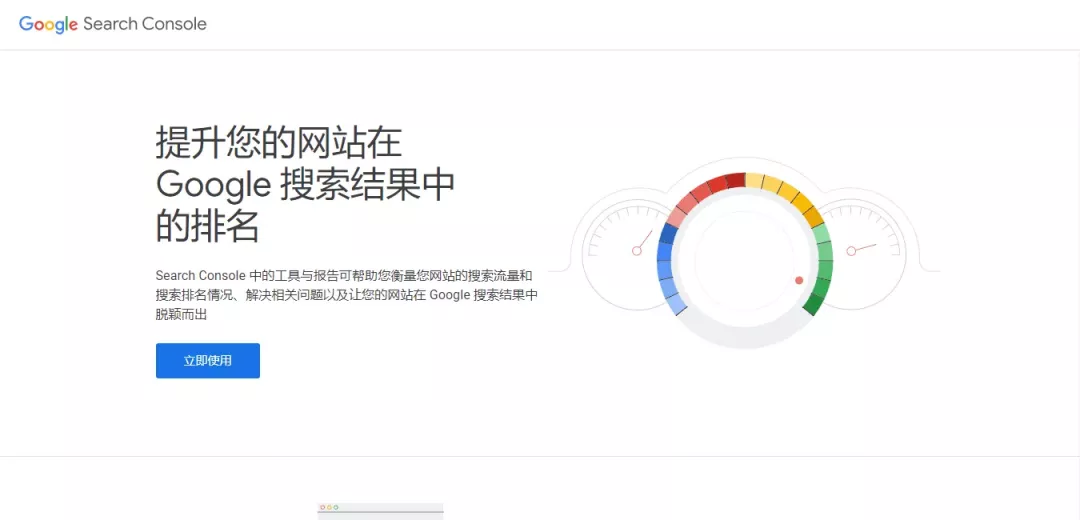Click the red dot on the browser mockup
This screenshot has width=1080, height=520.
click(322, 507)
